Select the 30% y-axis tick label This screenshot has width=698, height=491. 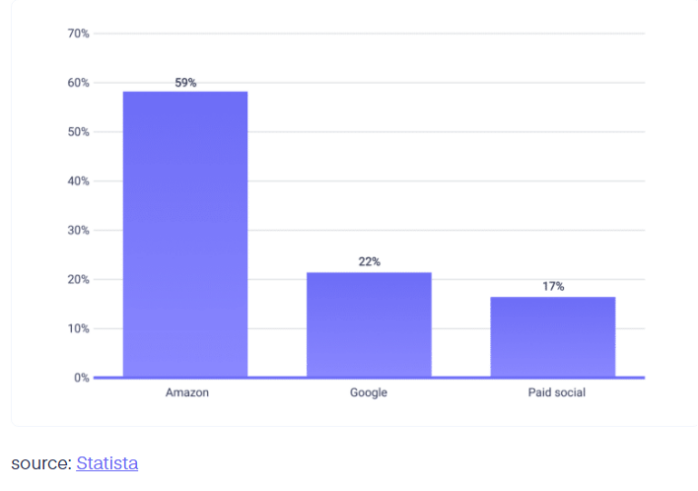(x=78, y=230)
